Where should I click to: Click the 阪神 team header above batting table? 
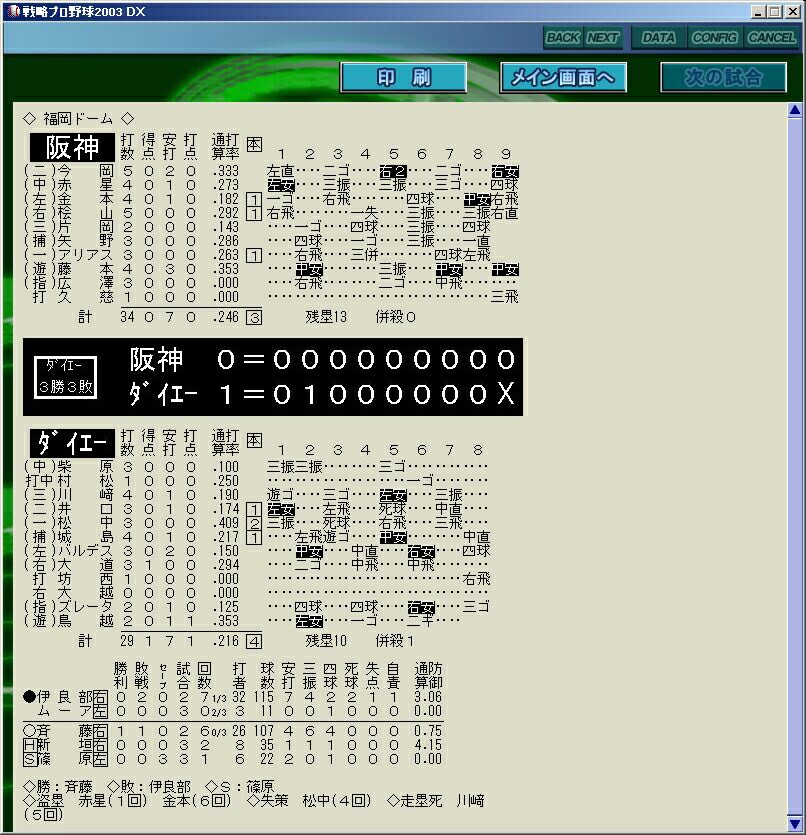[72, 148]
